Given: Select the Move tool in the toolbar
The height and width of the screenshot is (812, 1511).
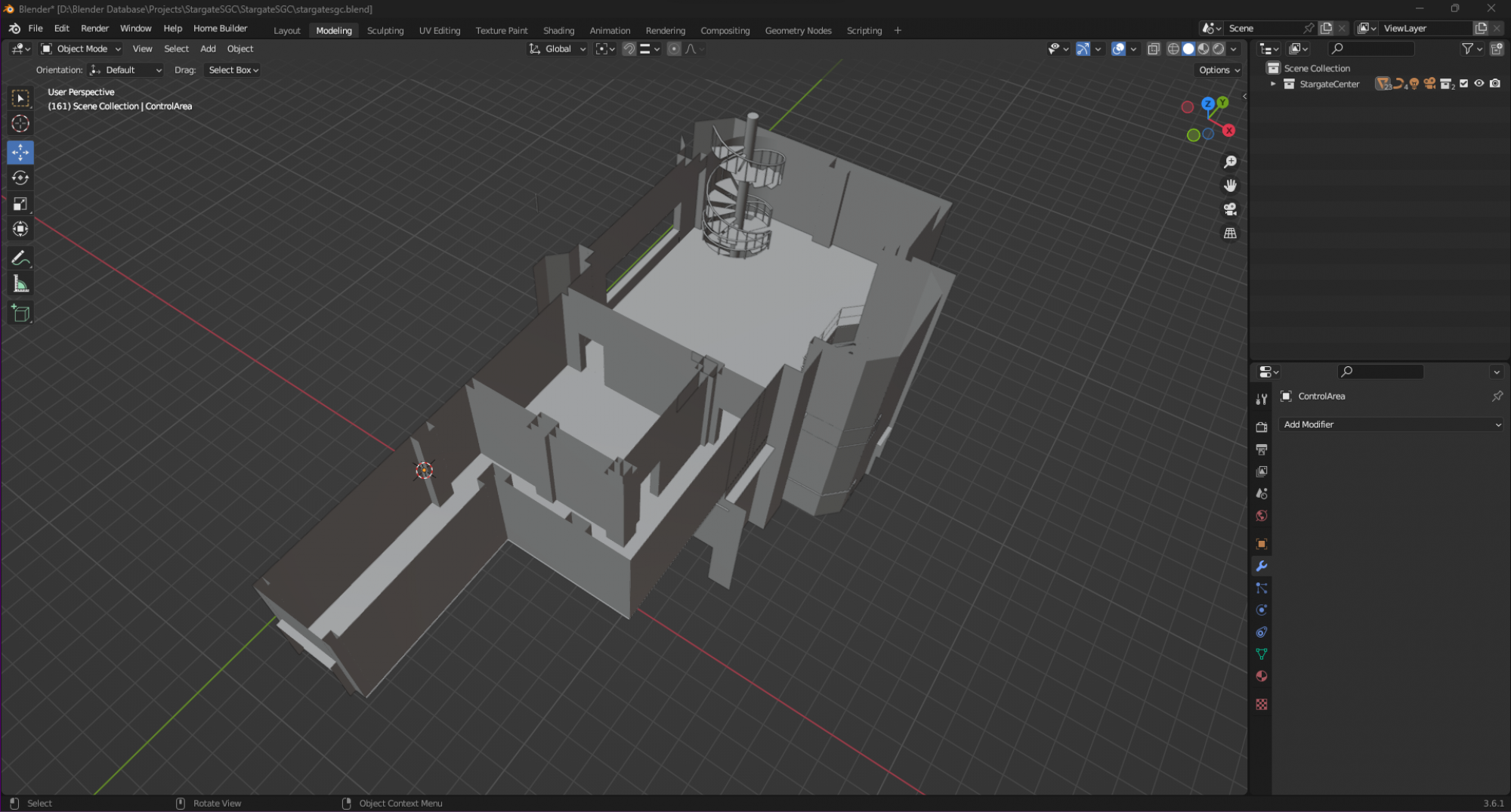Looking at the screenshot, I should point(20,153).
